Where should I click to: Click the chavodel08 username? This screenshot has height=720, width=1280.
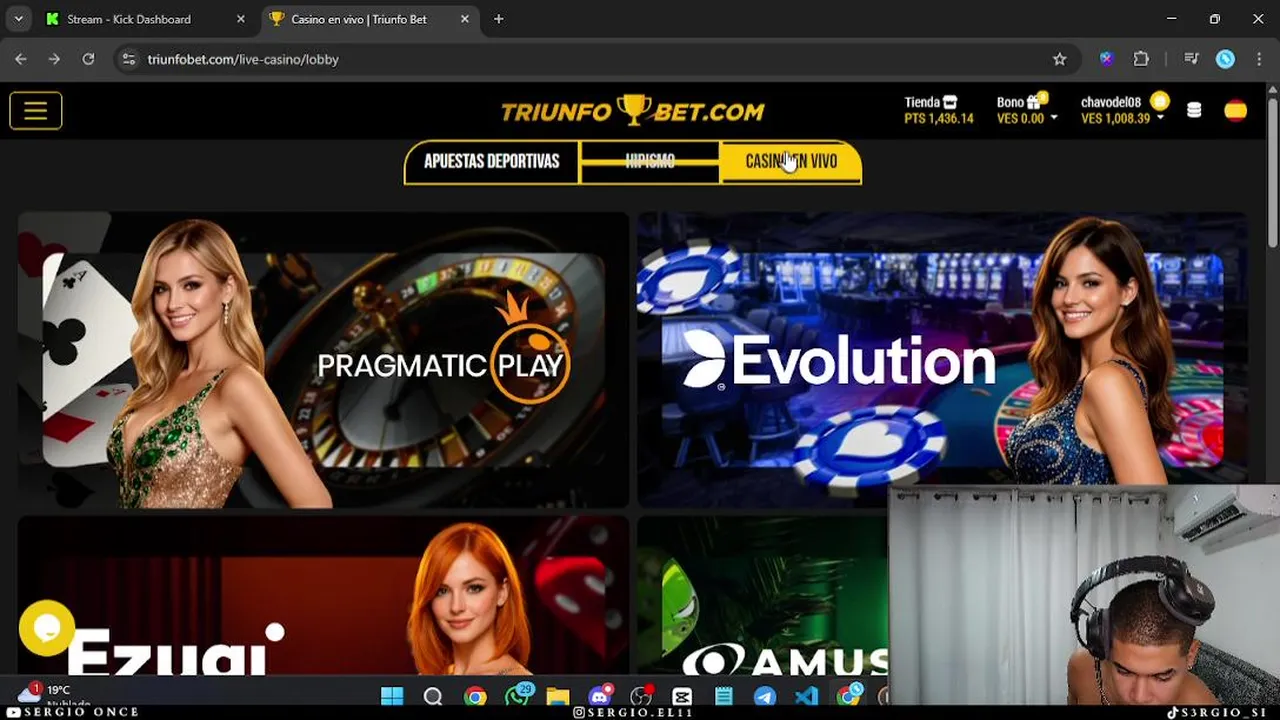1111,102
